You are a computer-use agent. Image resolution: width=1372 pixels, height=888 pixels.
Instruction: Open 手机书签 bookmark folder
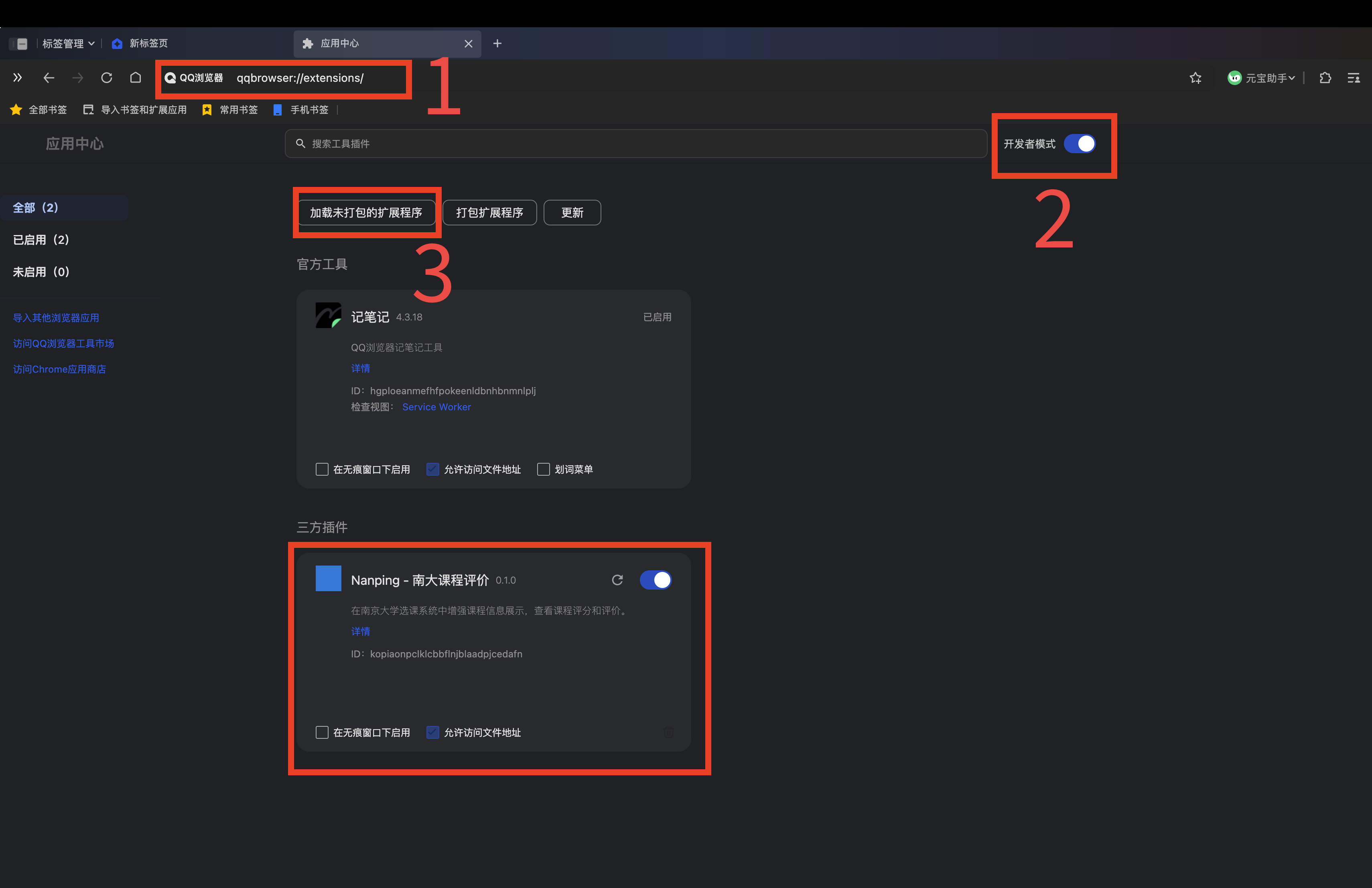click(x=300, y=109)
